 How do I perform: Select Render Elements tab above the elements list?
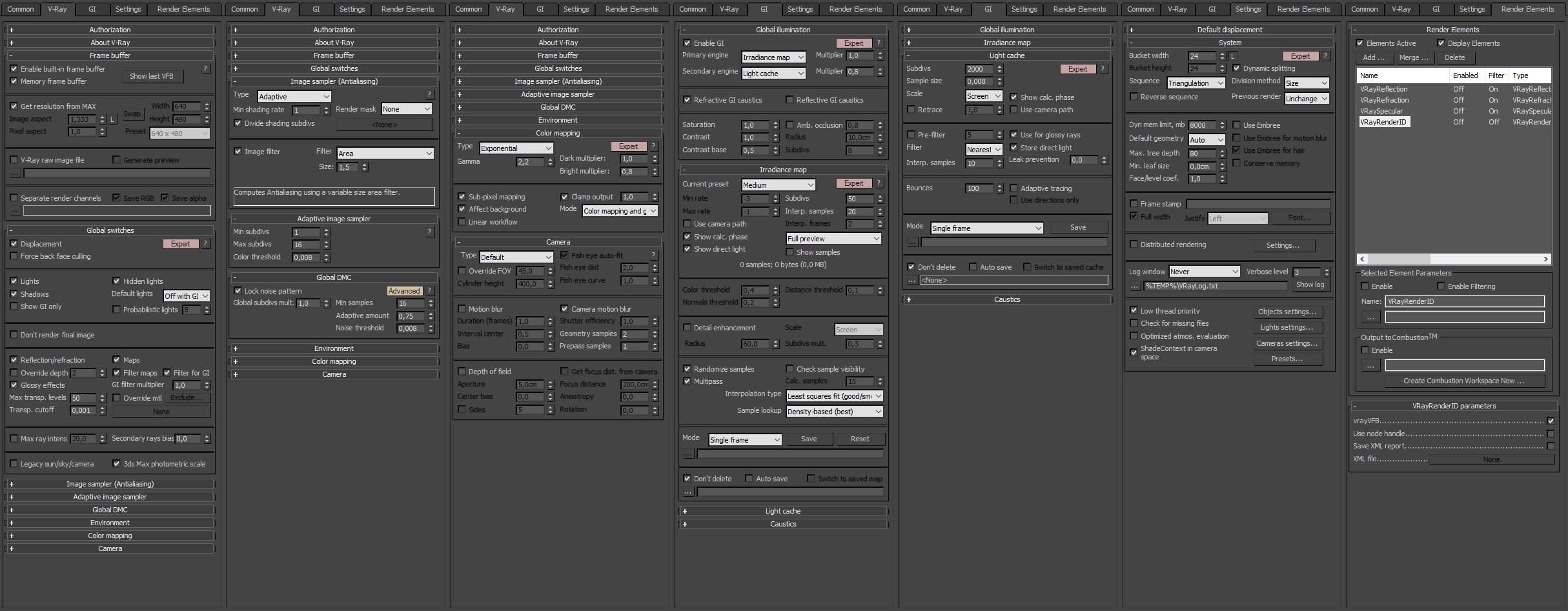click(1527, 9)
